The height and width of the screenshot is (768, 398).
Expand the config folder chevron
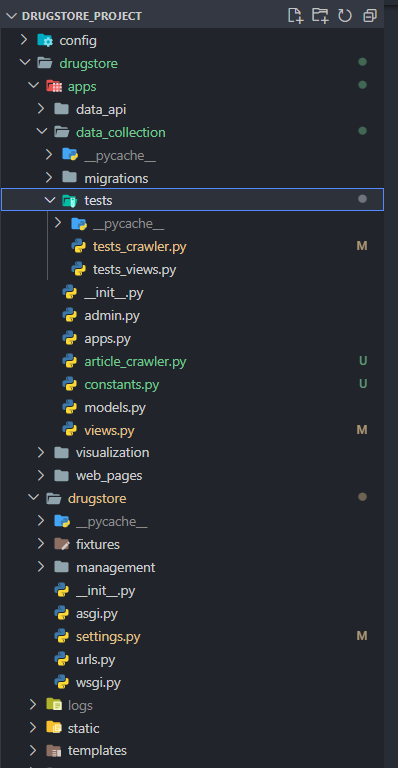click(24, 40)
